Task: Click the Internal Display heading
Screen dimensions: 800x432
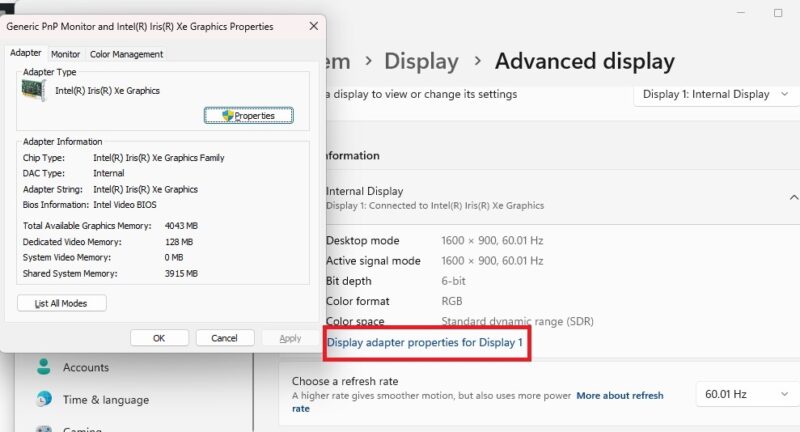Action: [x=364, y=191]
